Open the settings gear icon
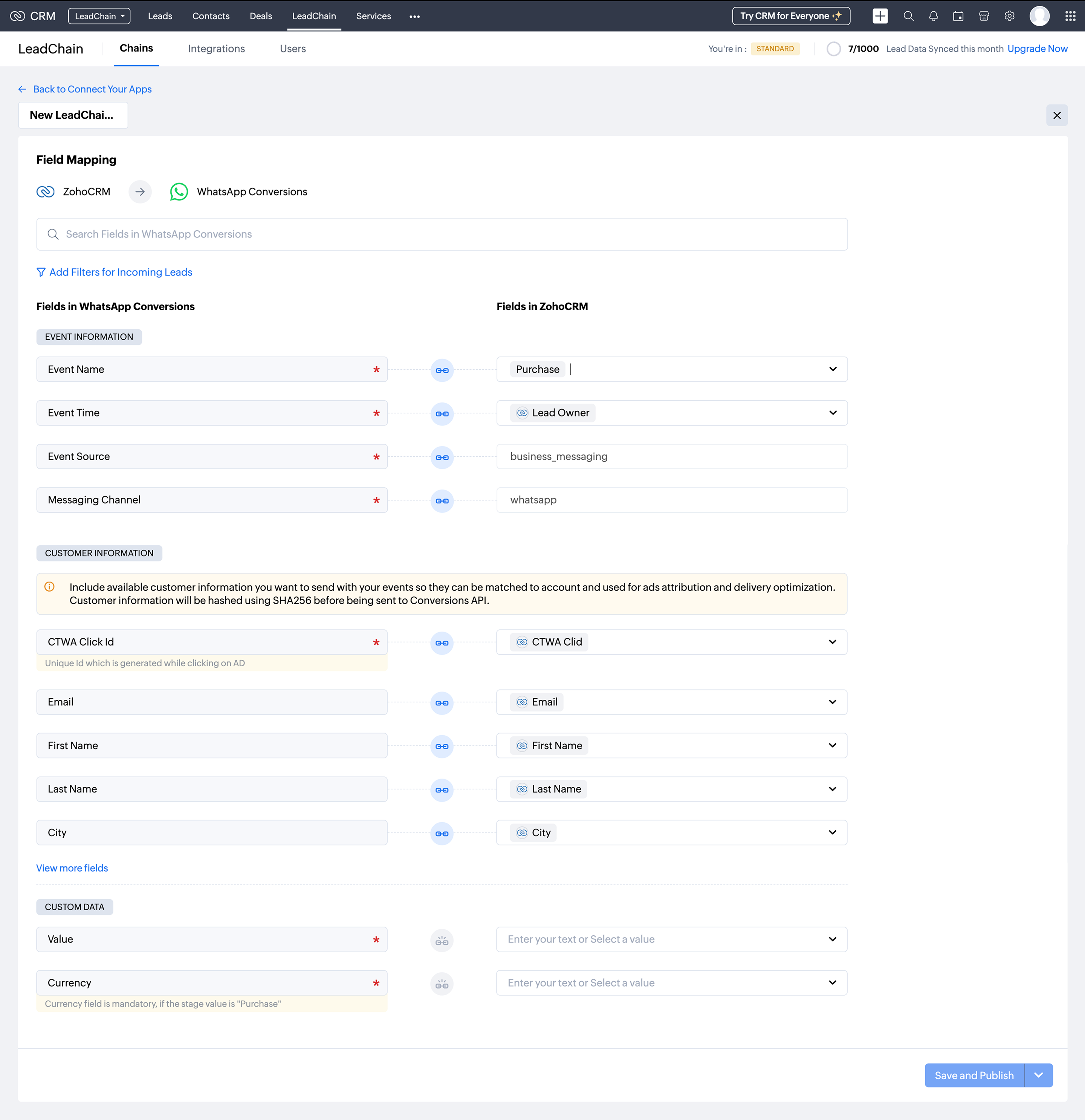Viewport: 1085px width, 1120px height. (1010, 16)
